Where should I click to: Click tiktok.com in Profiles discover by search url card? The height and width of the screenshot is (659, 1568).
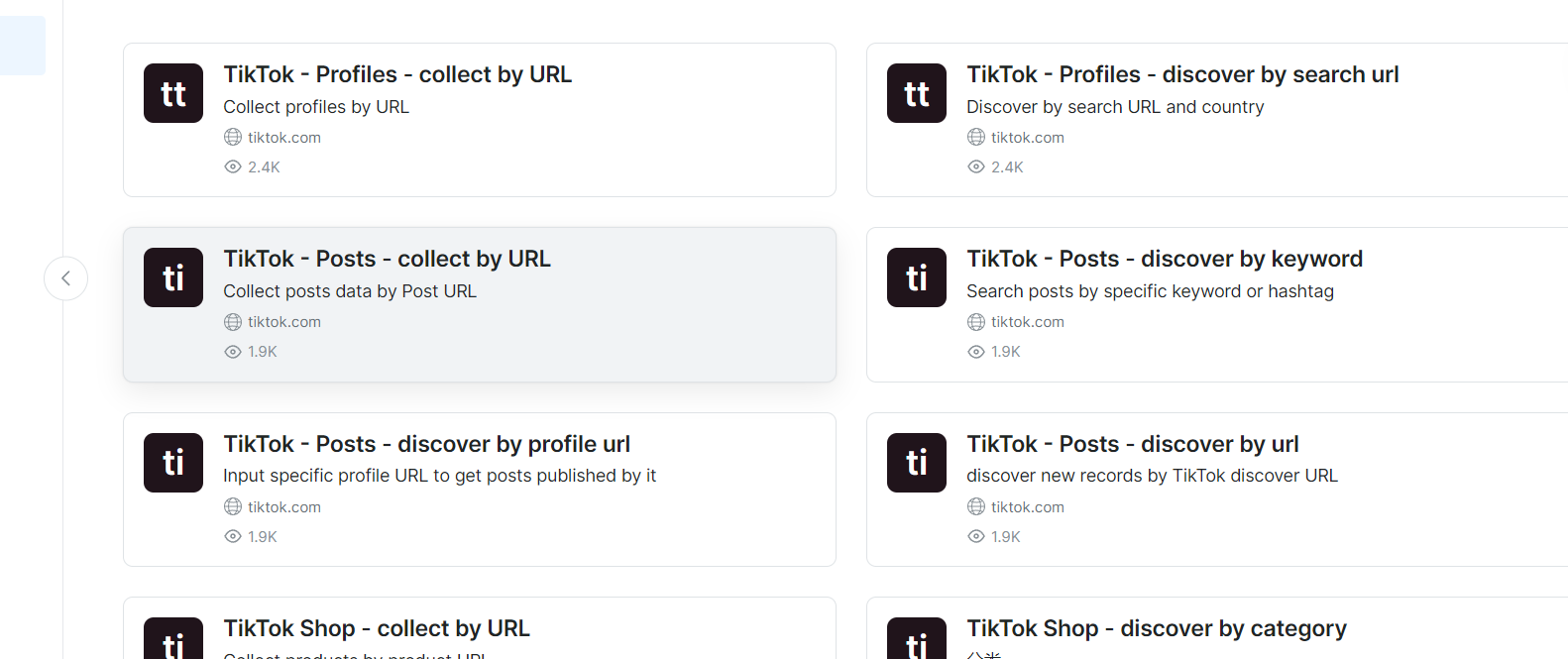pos(1028,138)
